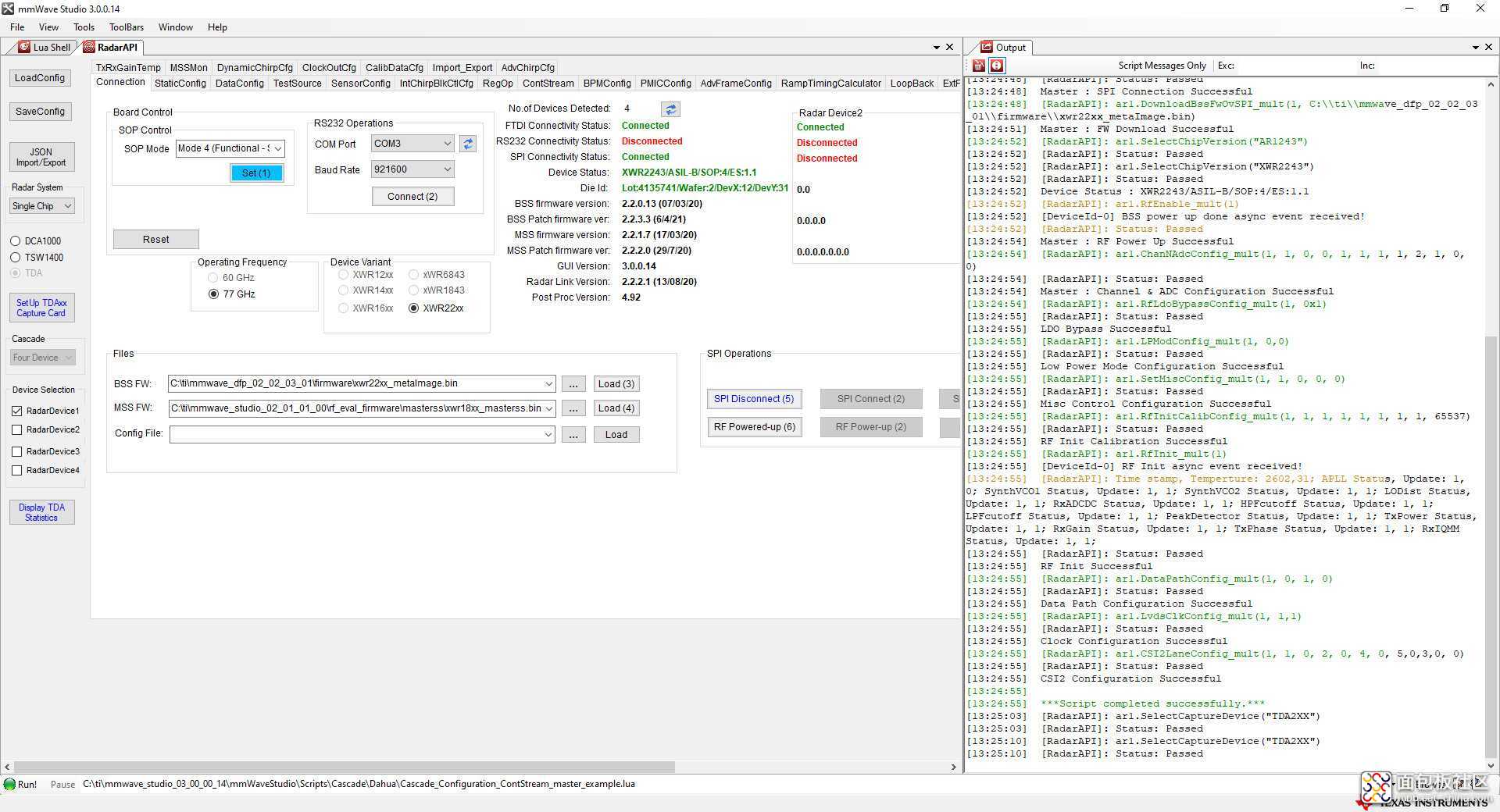Expand the BSS FW path dropdown

point(548,384)
